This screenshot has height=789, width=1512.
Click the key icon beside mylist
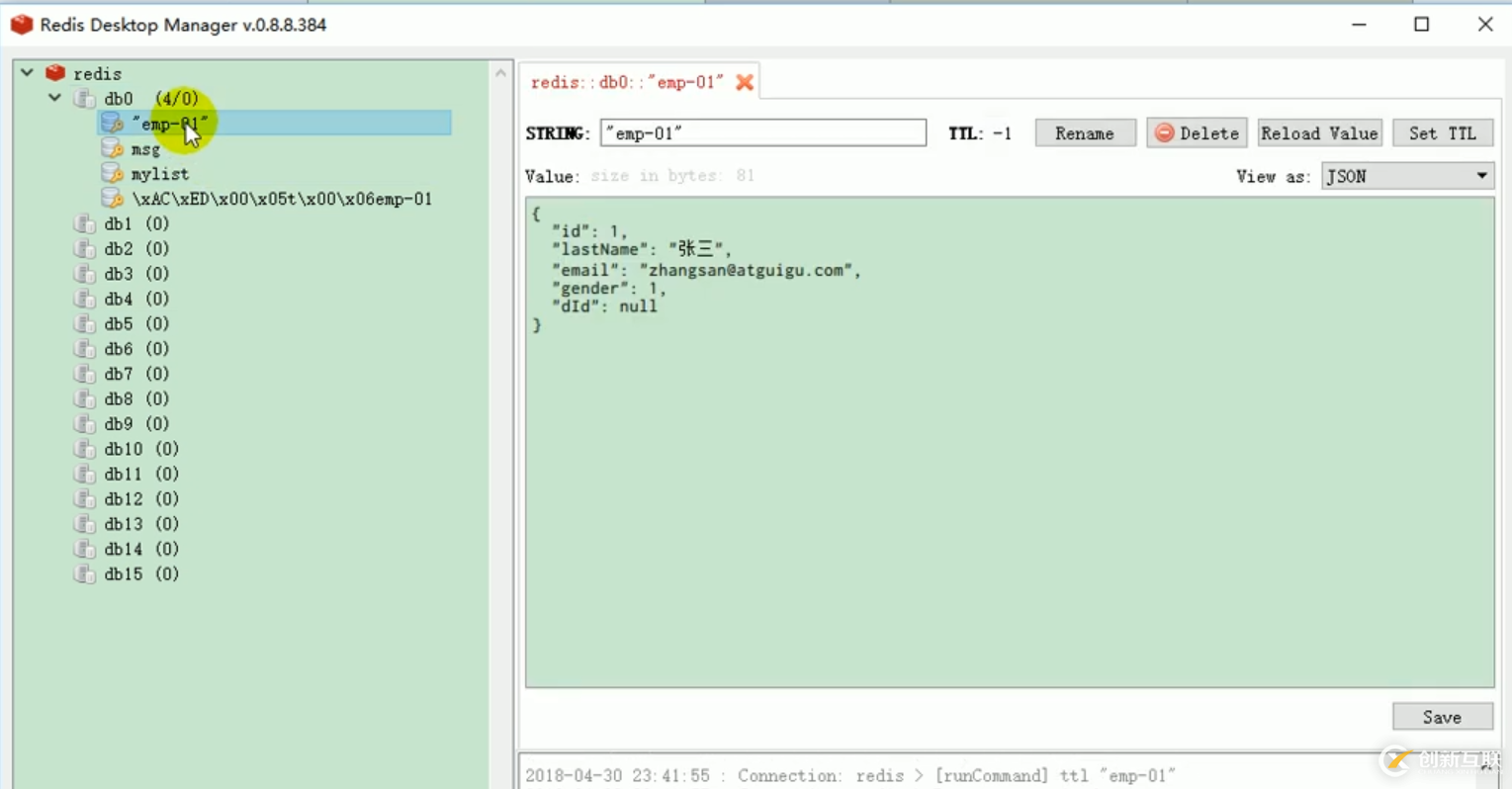(112, 173)
